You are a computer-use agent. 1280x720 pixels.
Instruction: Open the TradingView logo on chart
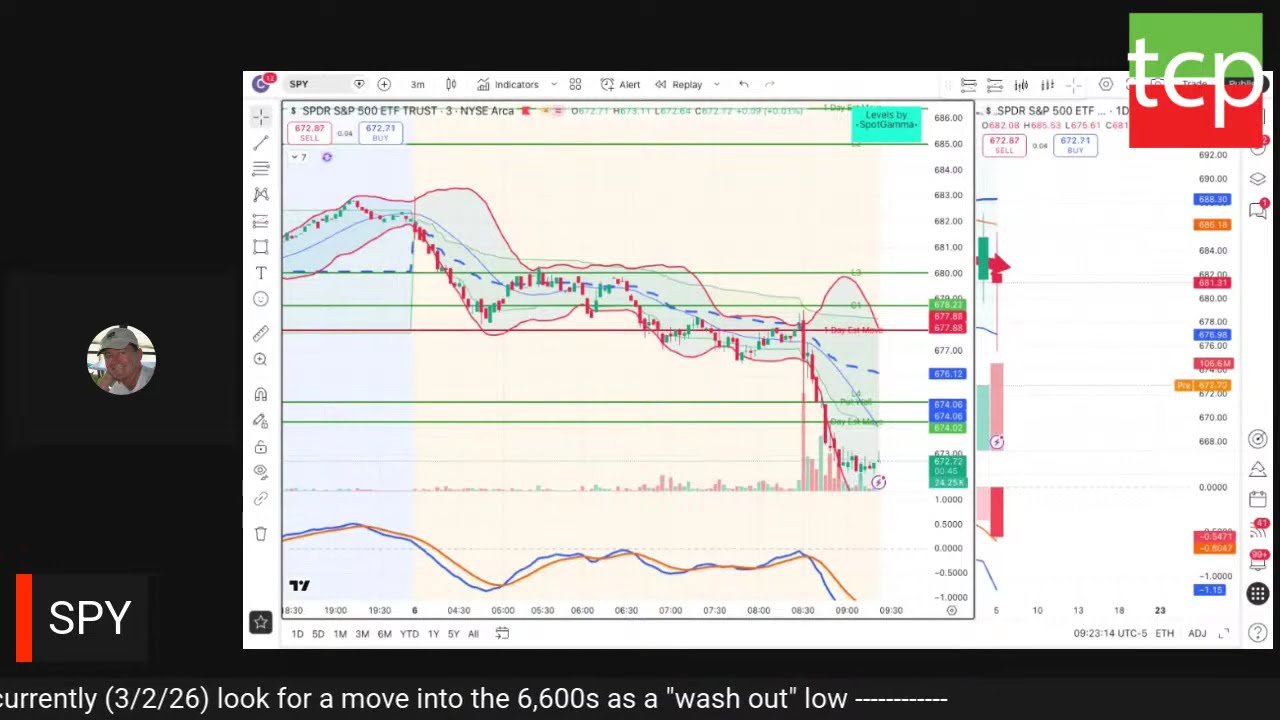tap(299, 586)
